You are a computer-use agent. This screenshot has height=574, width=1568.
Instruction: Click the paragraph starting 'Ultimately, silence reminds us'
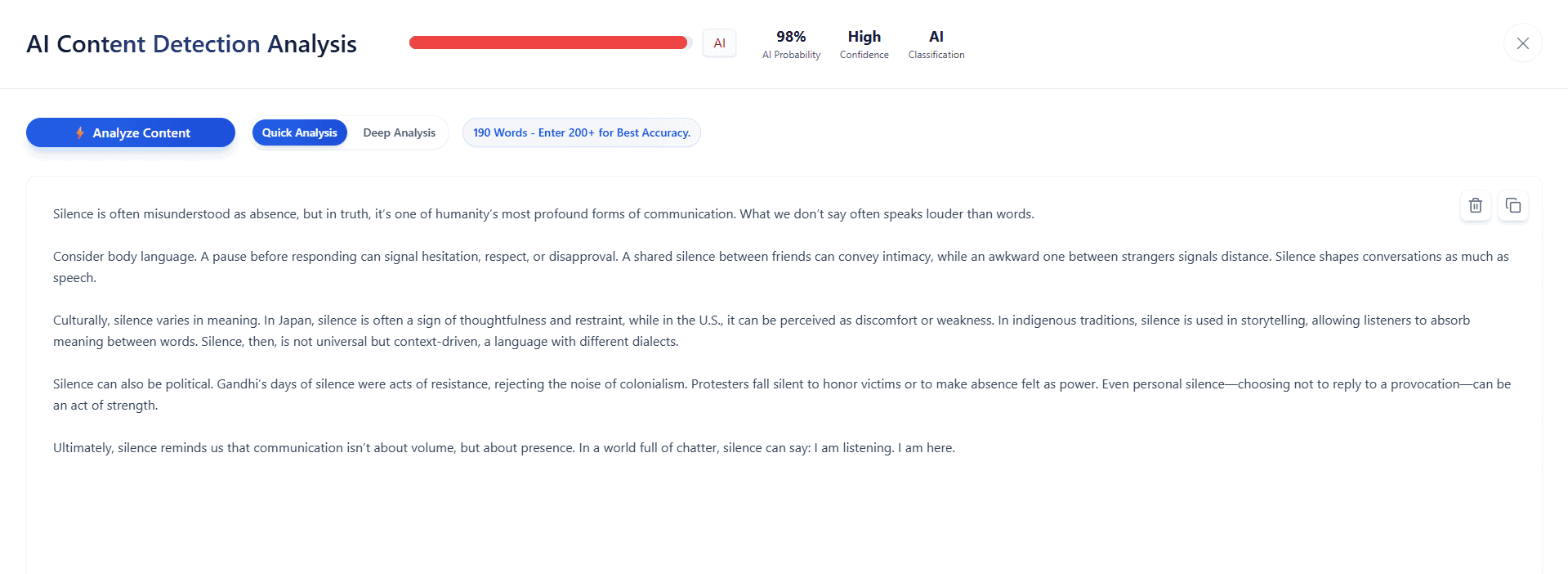[504, 448]
